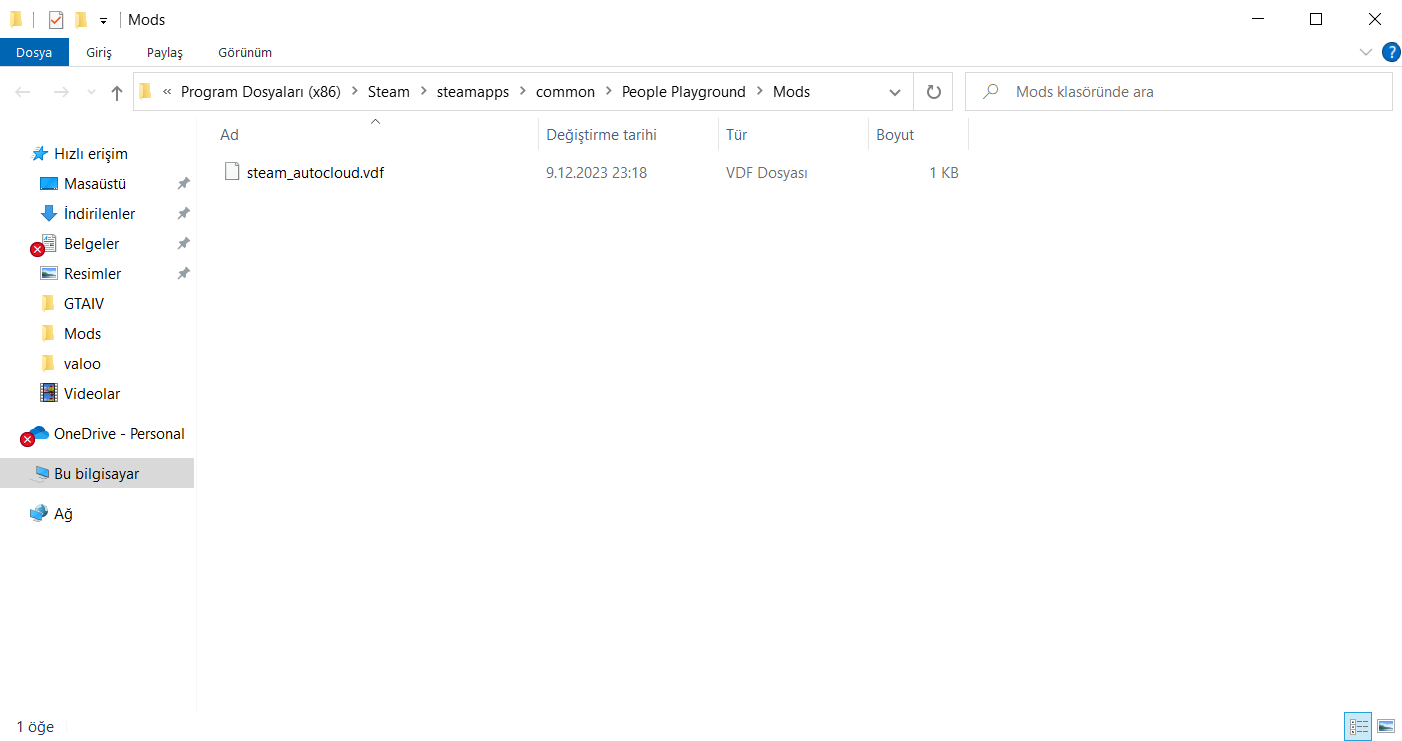Click the date 9.12.2023 23:18 cell
The height and width of the screenshot is (741, 1402).
596,173
